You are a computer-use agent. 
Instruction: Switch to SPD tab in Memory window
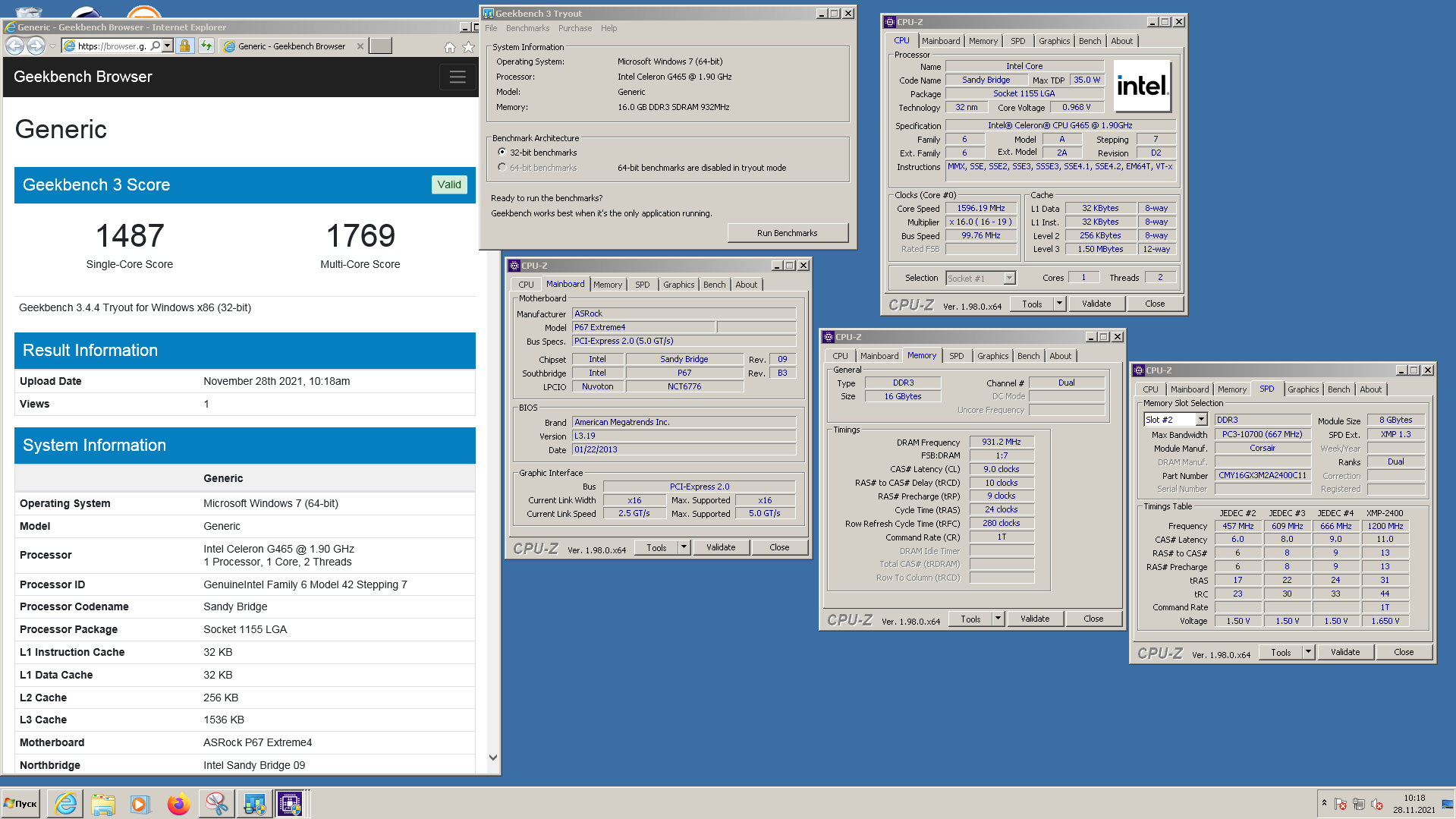956,356
